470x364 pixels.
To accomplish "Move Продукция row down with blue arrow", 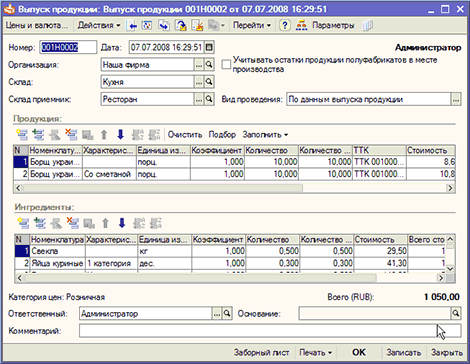I will pyautogui.click(x=121, y=135).
